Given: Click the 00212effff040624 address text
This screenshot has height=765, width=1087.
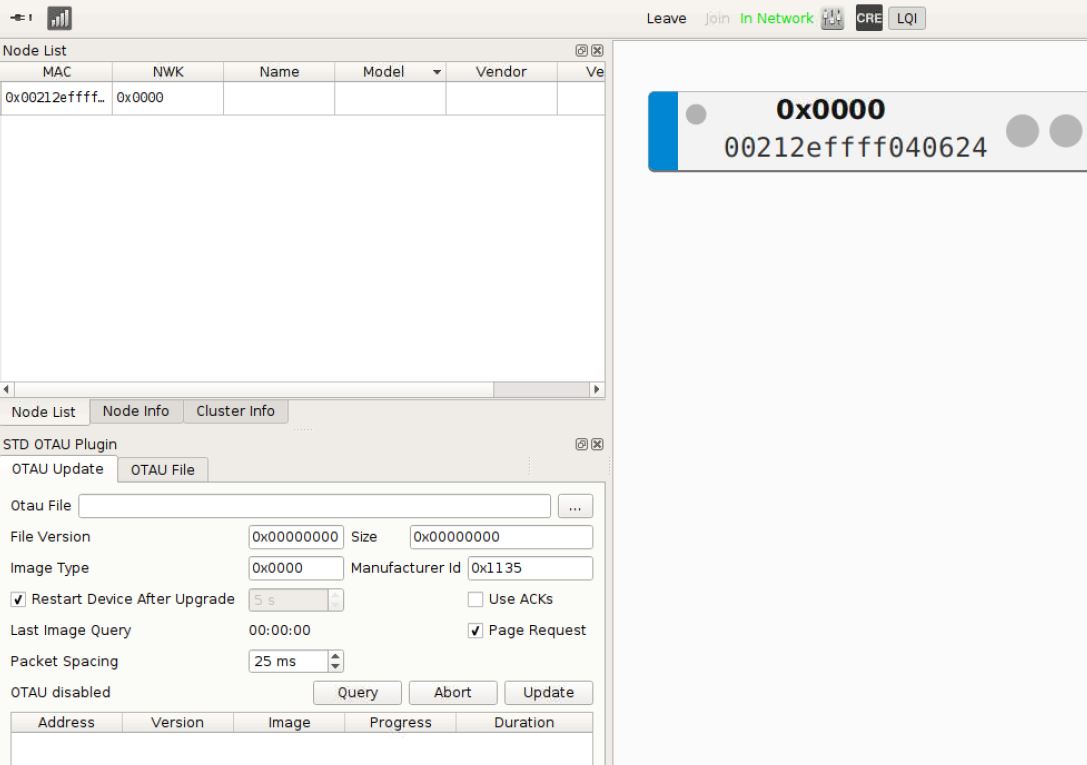Looking at the screenshot, I should click(x=855, y=148).
